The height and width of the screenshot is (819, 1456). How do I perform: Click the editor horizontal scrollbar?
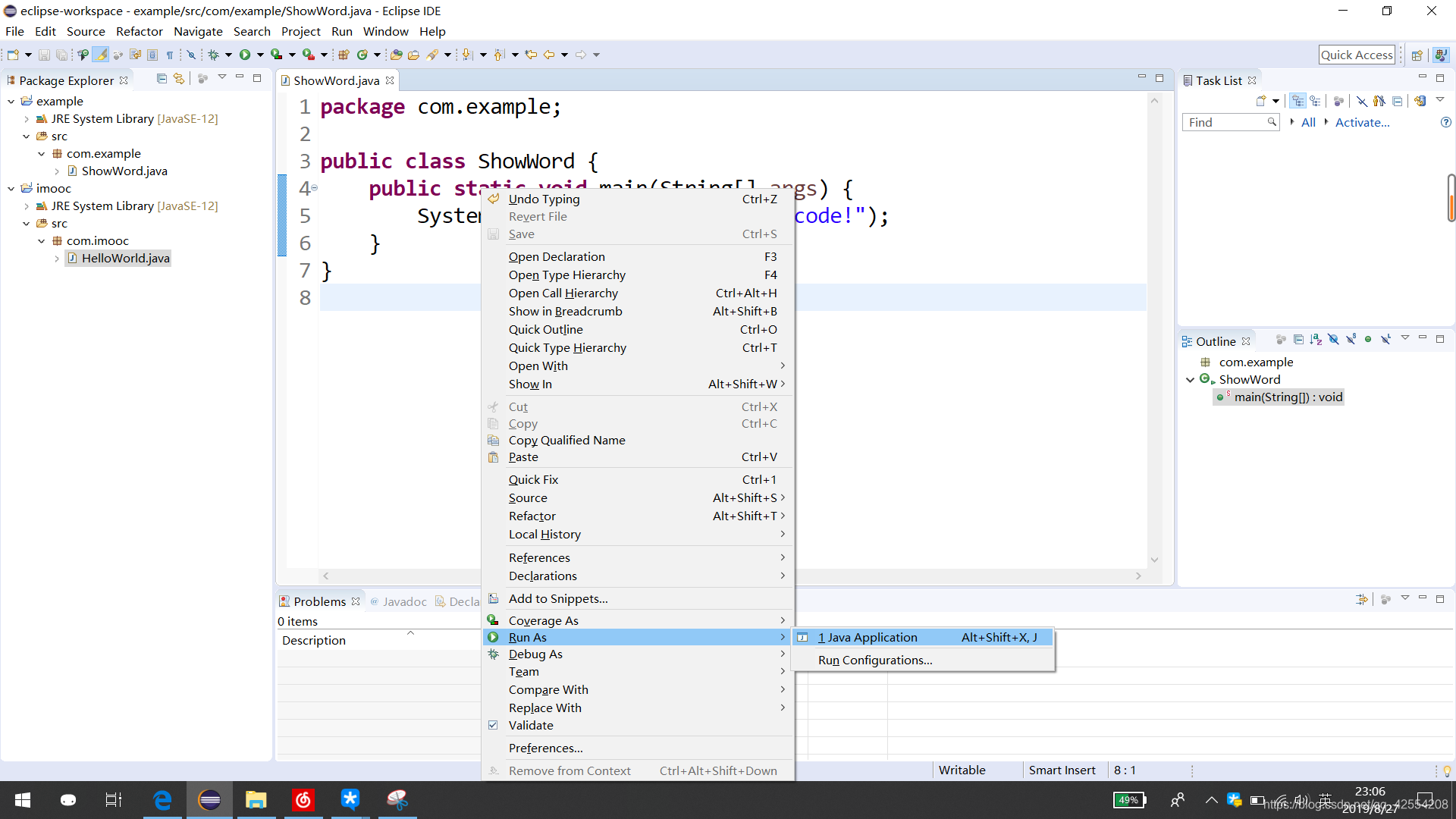(732, 576)
